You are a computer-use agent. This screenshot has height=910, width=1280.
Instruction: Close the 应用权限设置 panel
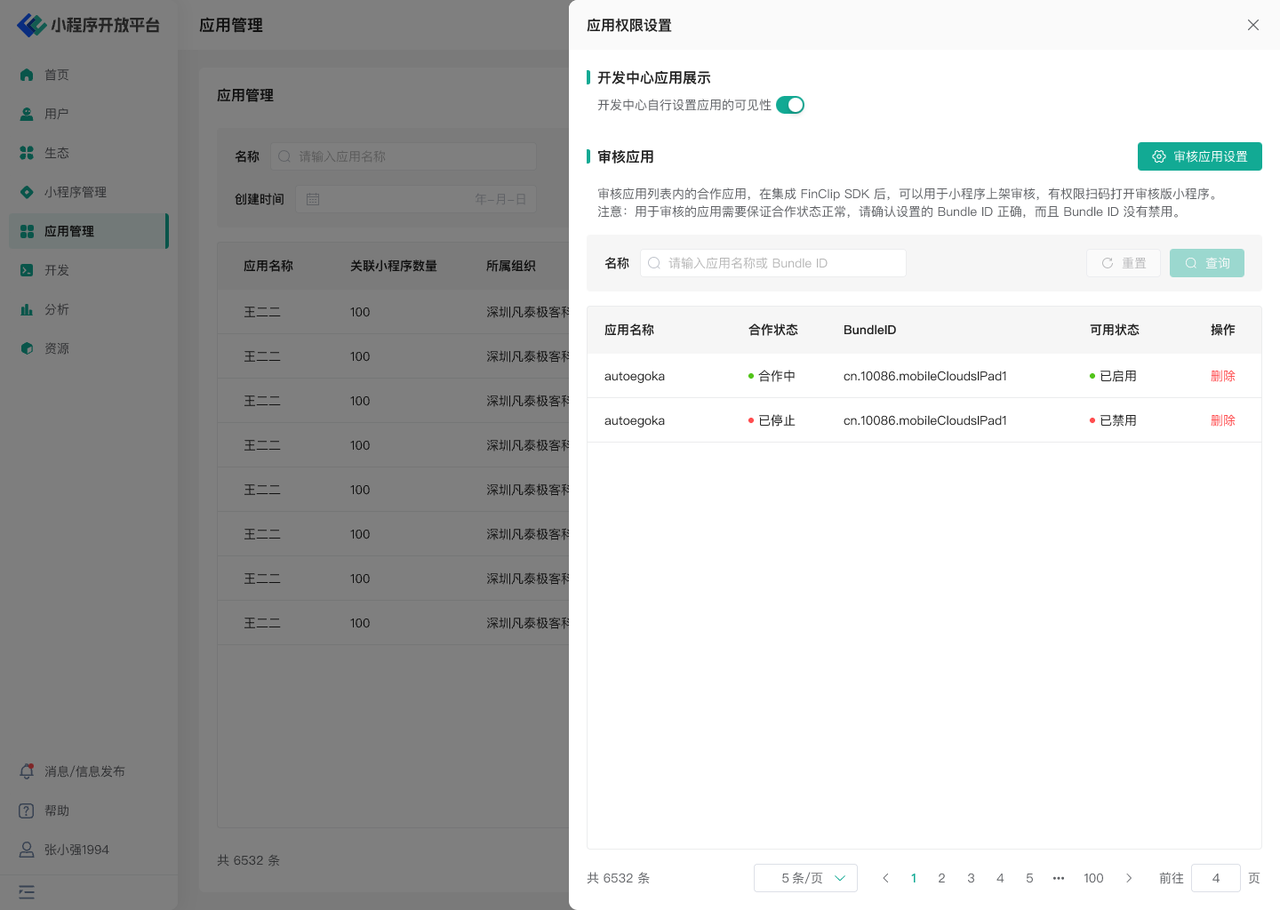pyautogui.click(x=1253, y=25)
